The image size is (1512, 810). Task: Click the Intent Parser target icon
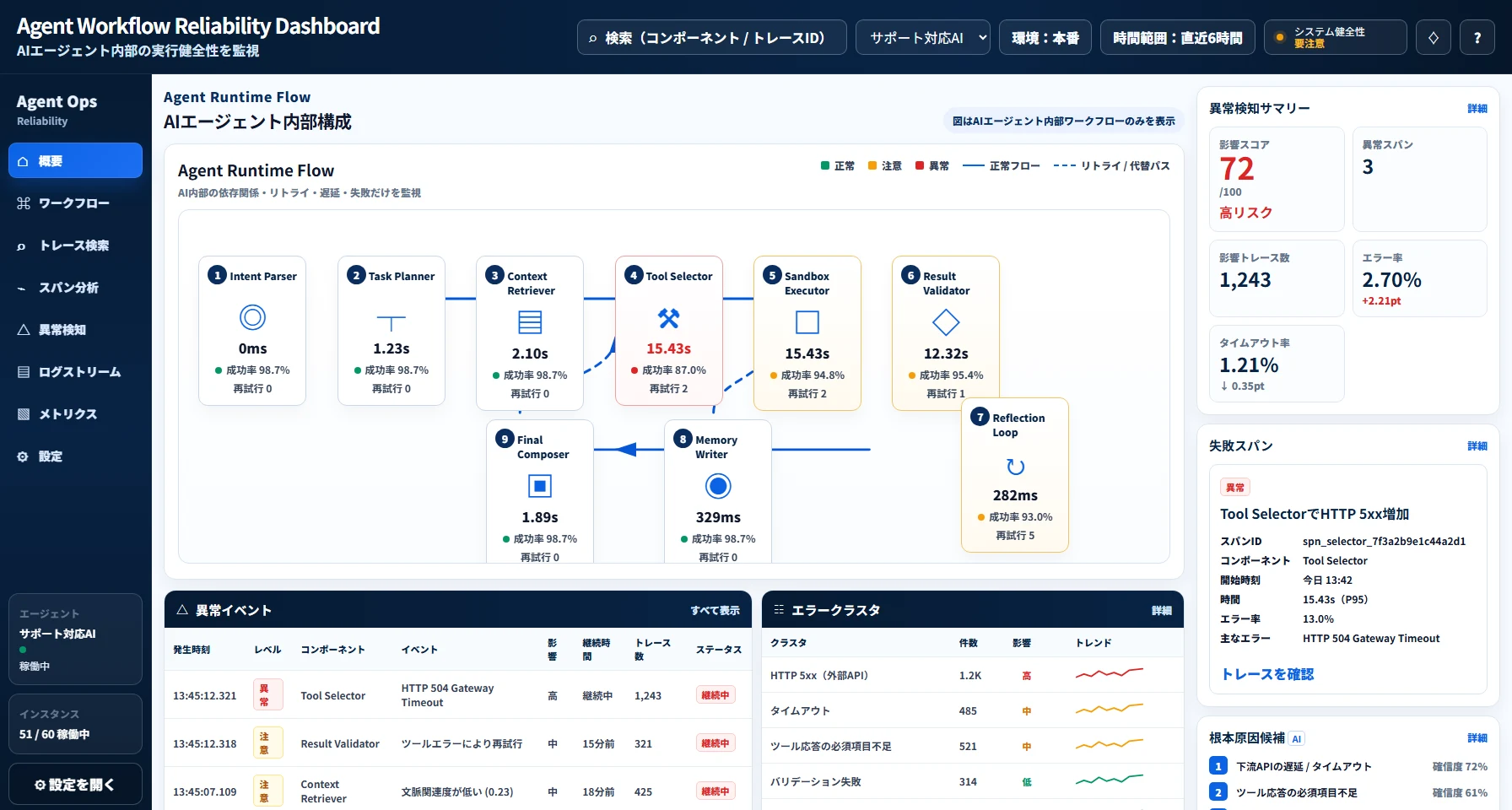[252, 317]
